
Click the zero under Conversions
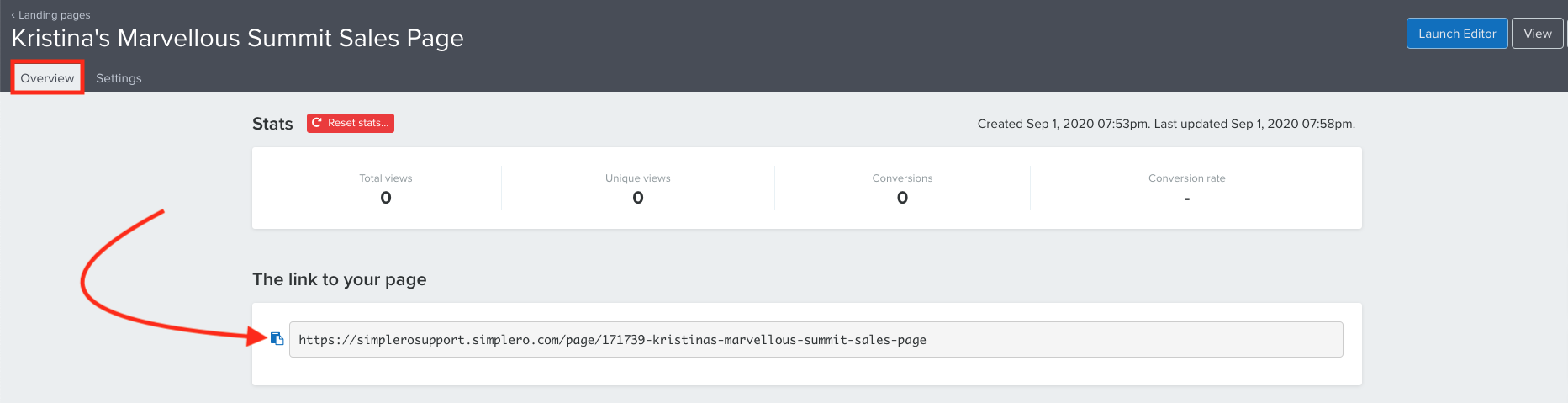902,198
